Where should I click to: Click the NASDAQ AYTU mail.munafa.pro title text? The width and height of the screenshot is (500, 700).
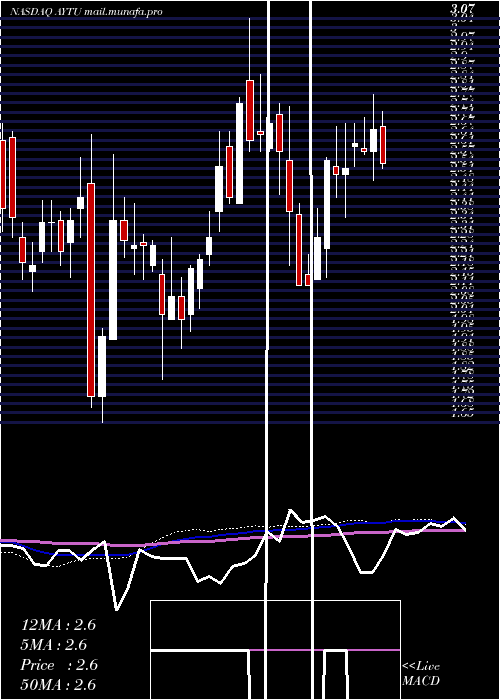click(x=86, y=12)
